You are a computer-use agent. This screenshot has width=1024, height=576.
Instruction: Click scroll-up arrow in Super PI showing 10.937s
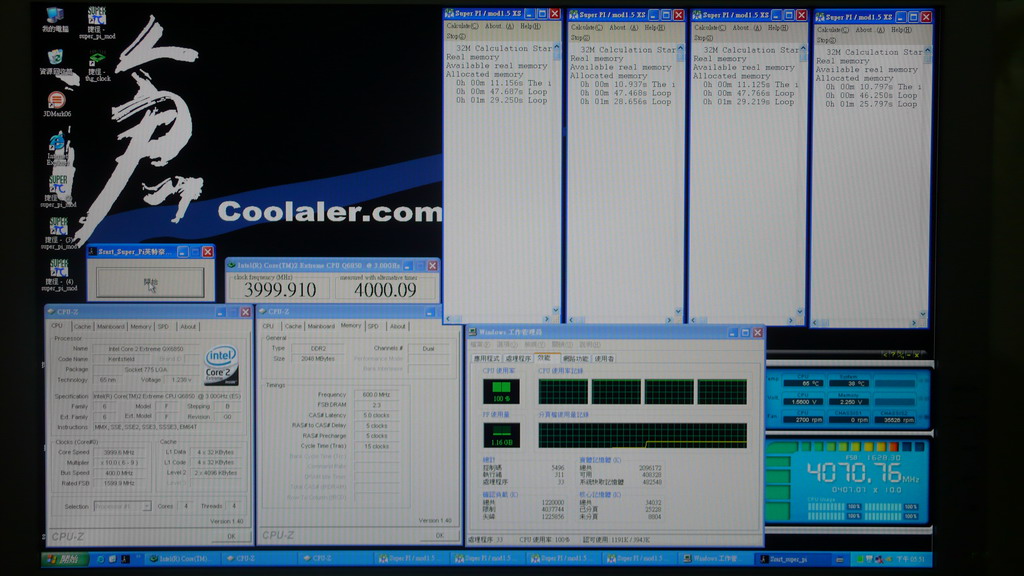pos(680,49)
